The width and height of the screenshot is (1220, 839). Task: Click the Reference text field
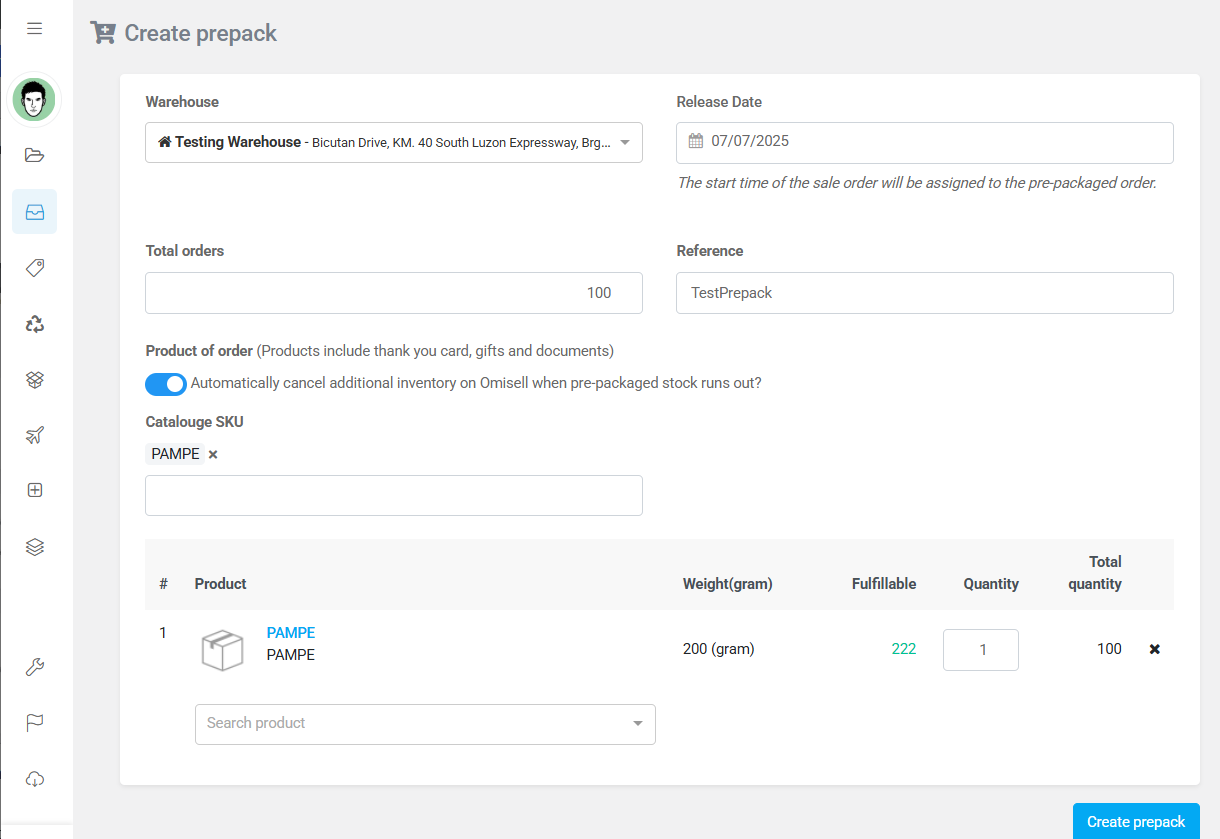pos(924,293)
